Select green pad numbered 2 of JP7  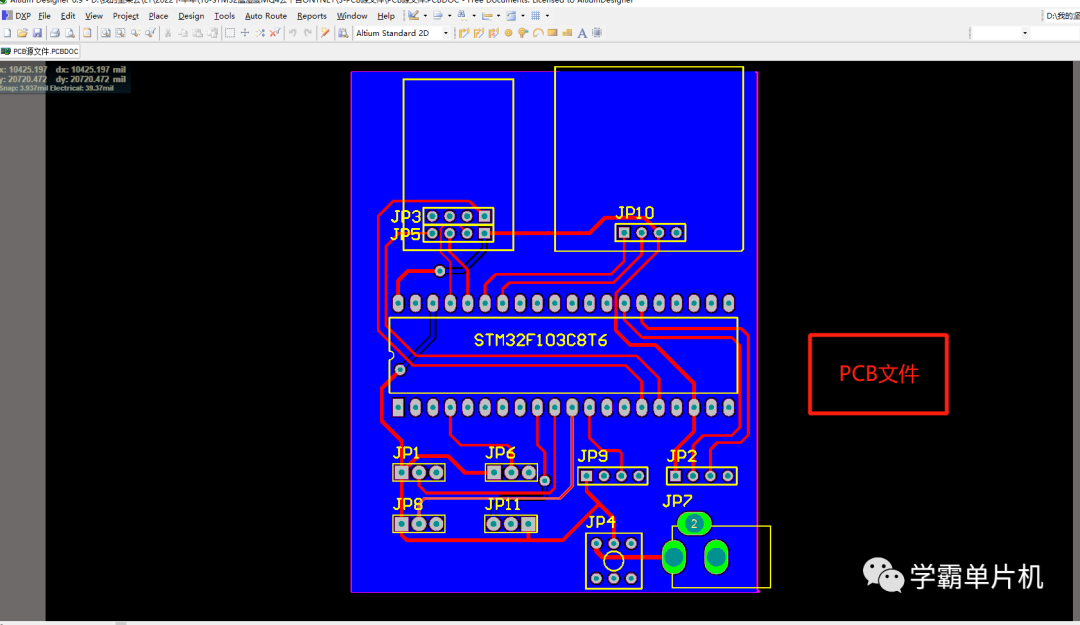pos(694,524)
